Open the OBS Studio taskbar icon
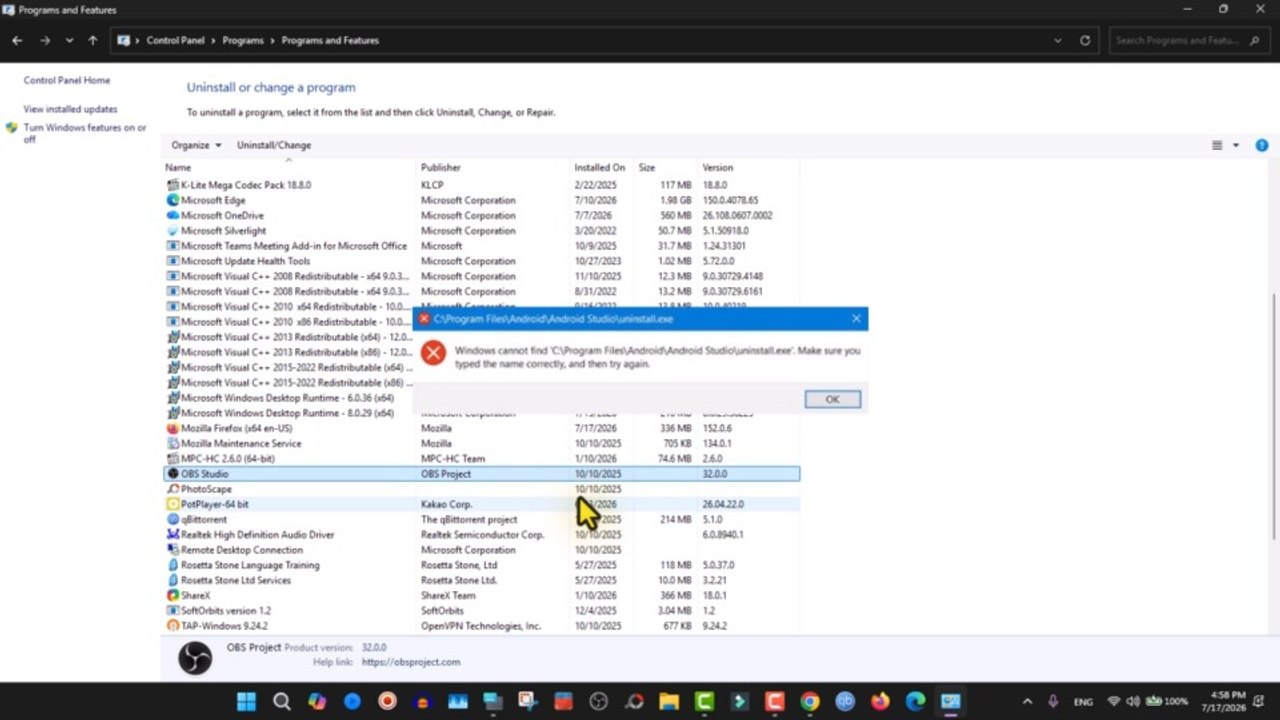 tap(599, 702)
